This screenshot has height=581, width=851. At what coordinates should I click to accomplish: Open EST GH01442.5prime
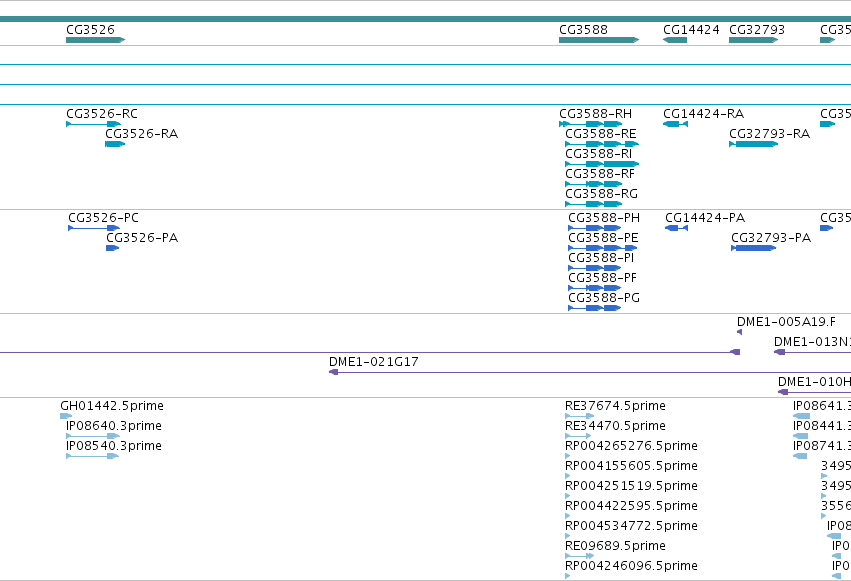pyautogui.click(x=112, y=406)
